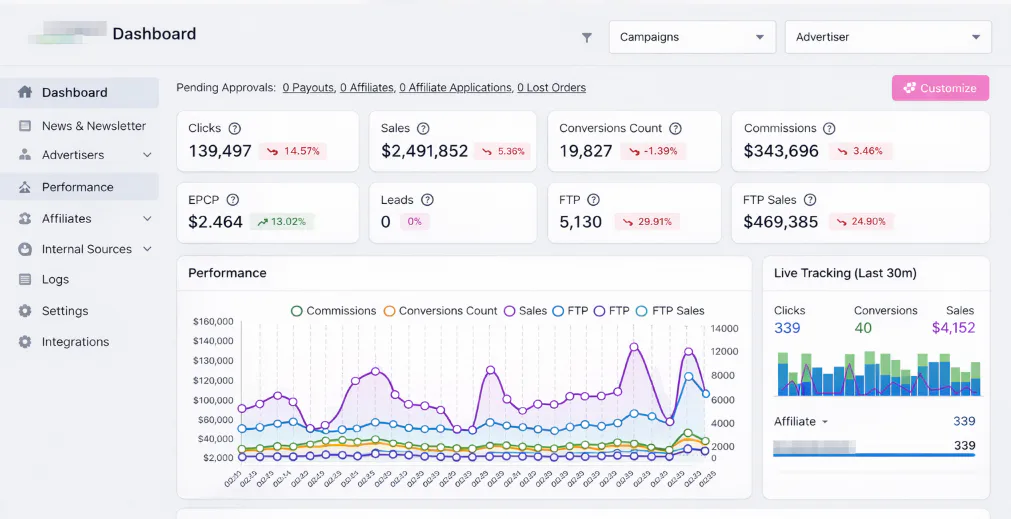The image size is (1011, 519).
Task: Click the Performance chart icon
Action: tap(25, 187)
